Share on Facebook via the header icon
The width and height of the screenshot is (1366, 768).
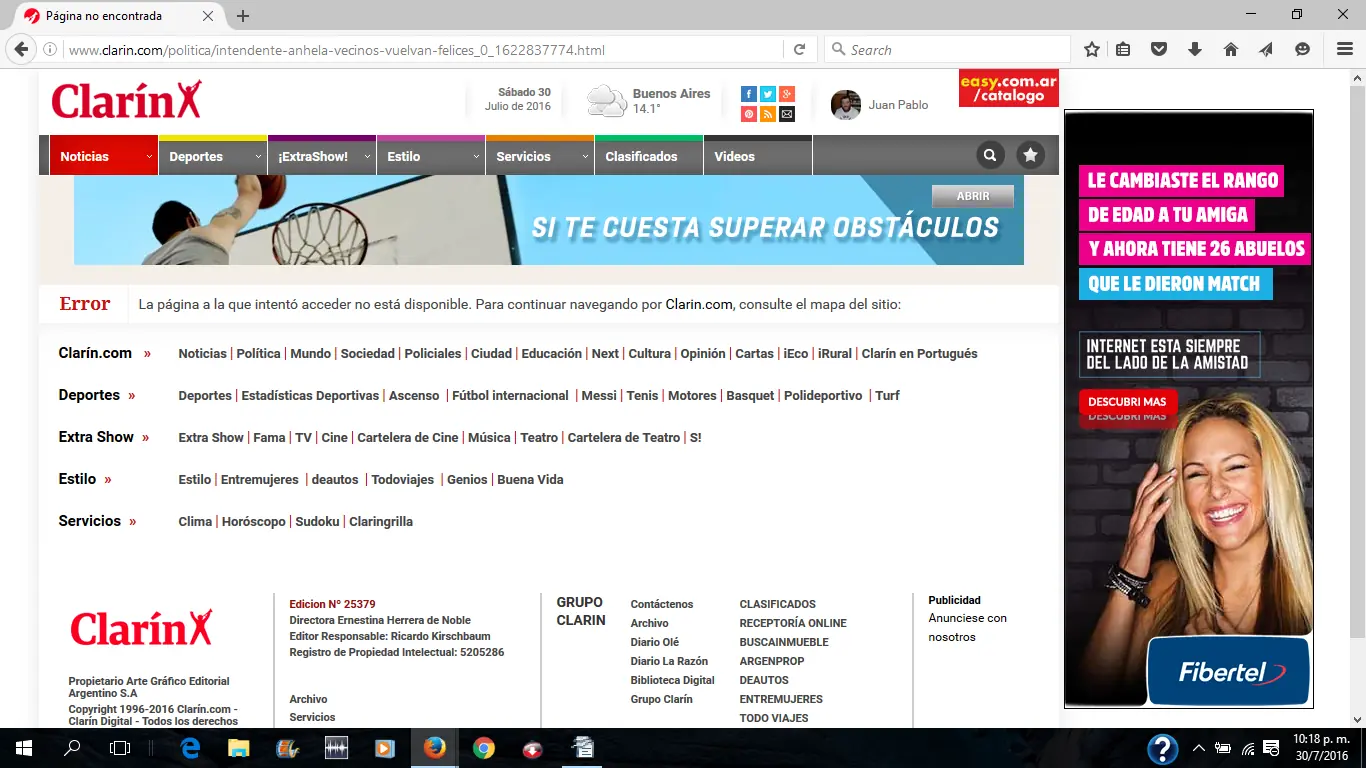click(748, 94)
